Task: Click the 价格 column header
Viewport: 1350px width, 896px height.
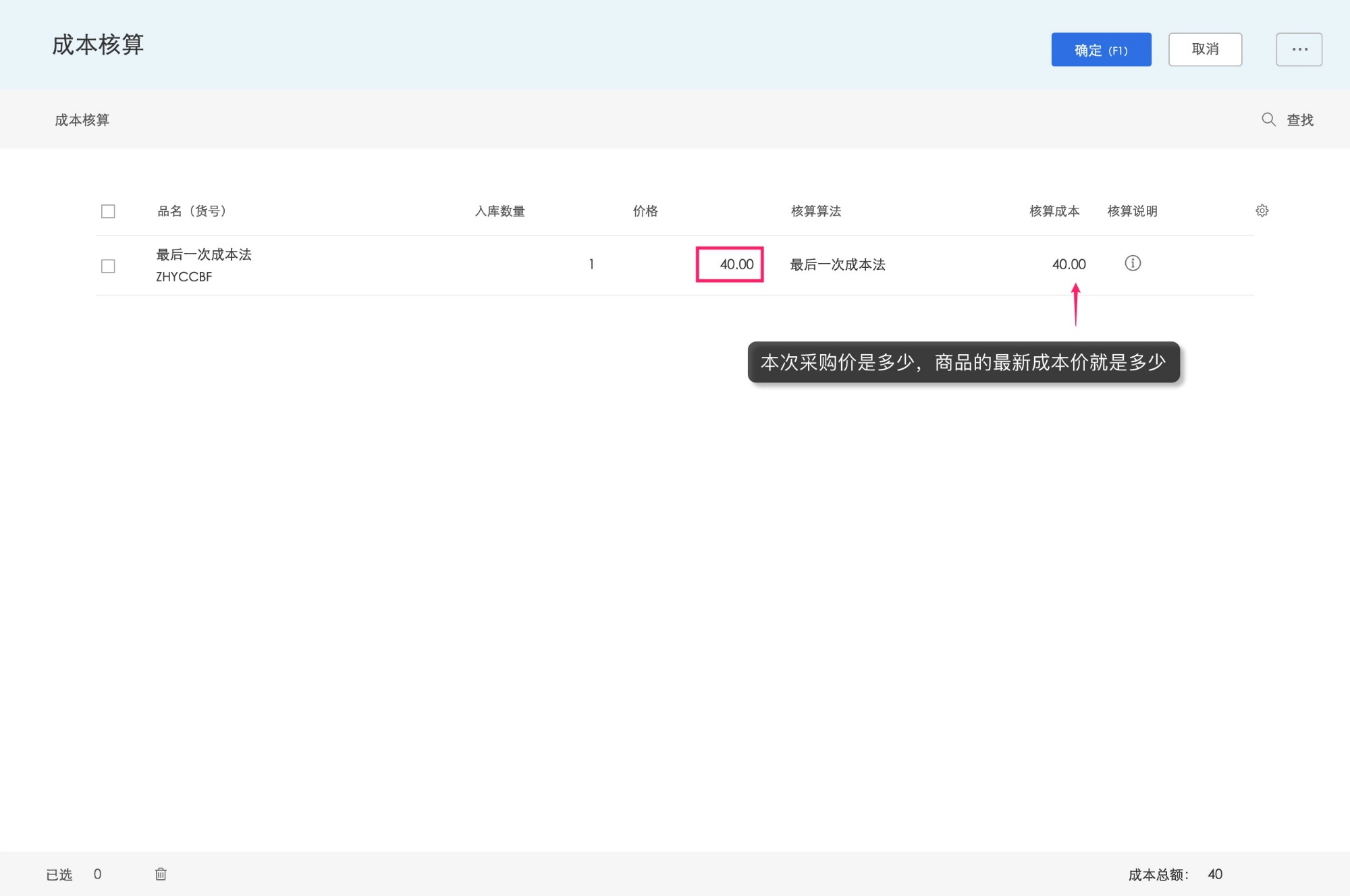Action: [x=645, y=211]
